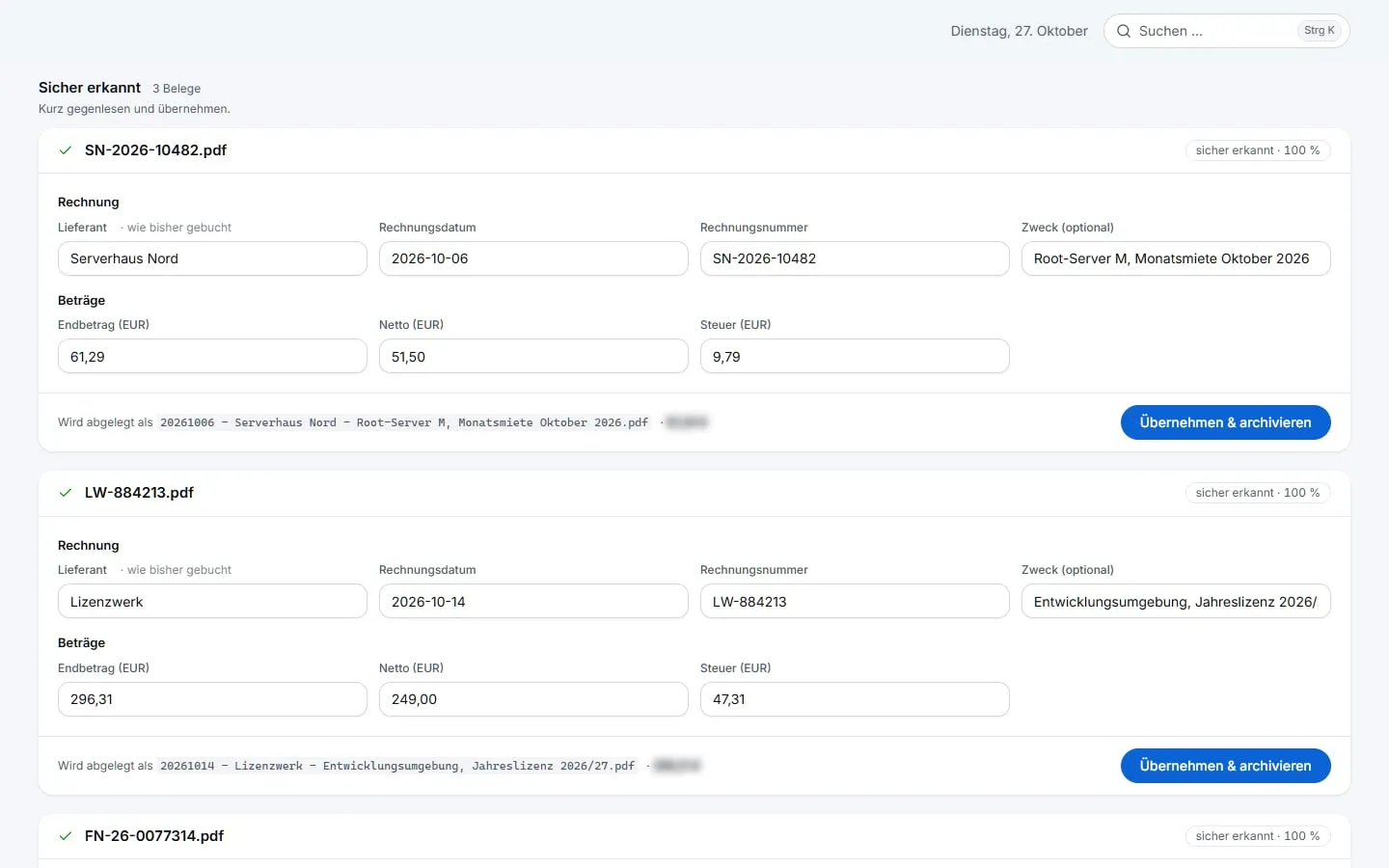Click the LW-884213.pdf file title
Image resolution: width=1389 pixels, height=868 pixels.
139,493
